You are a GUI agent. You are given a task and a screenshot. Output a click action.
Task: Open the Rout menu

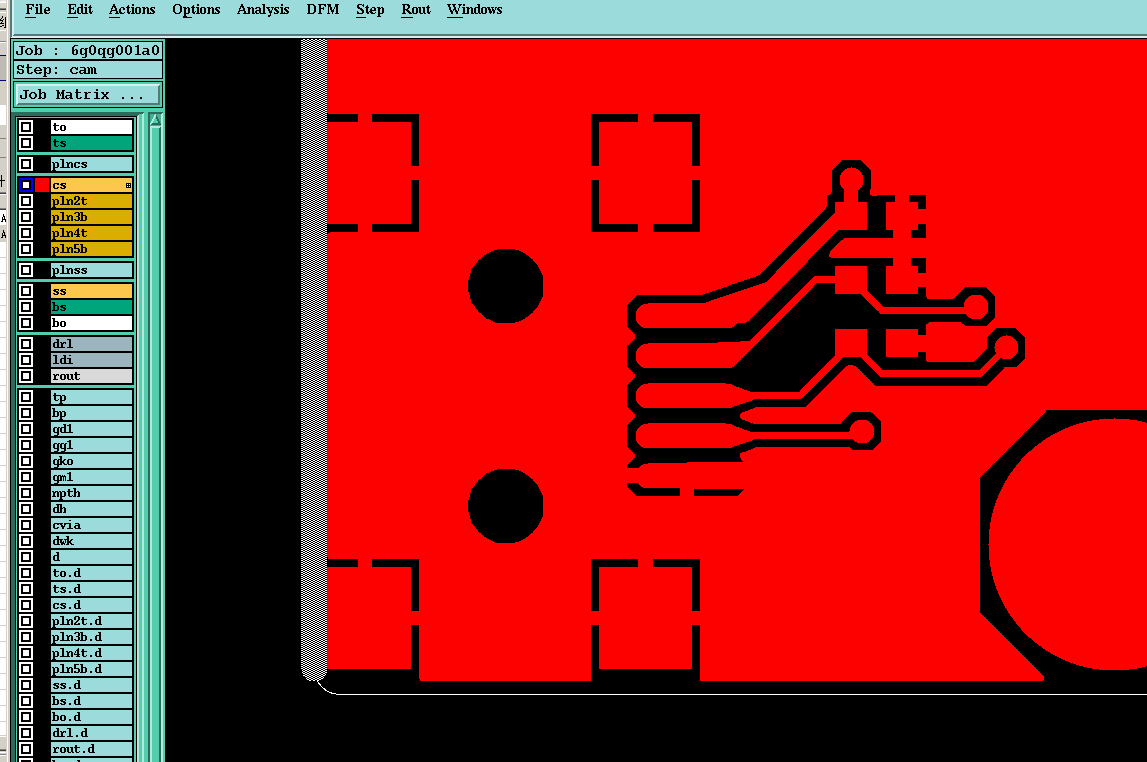pos(415,10)
